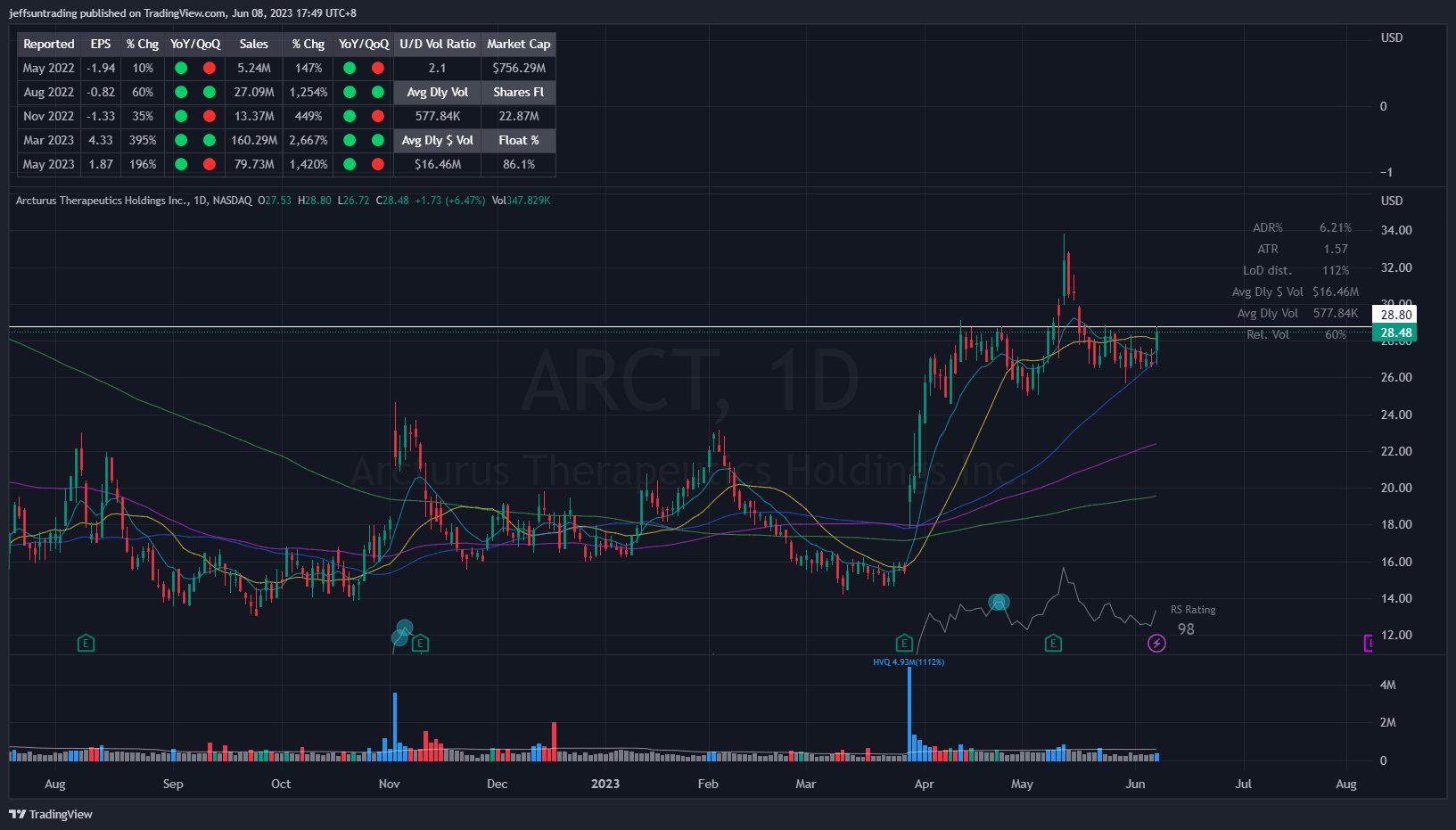The height and width of the screenshot is (830, 1456).
Task: Click the 34.00 price axis label
Action: 1396,230
